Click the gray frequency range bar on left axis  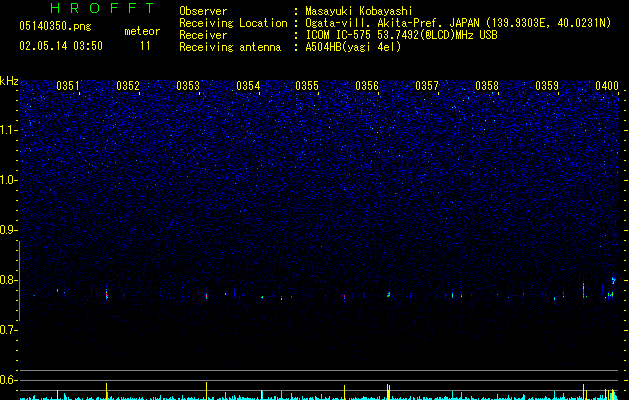(x=19, y=281)
